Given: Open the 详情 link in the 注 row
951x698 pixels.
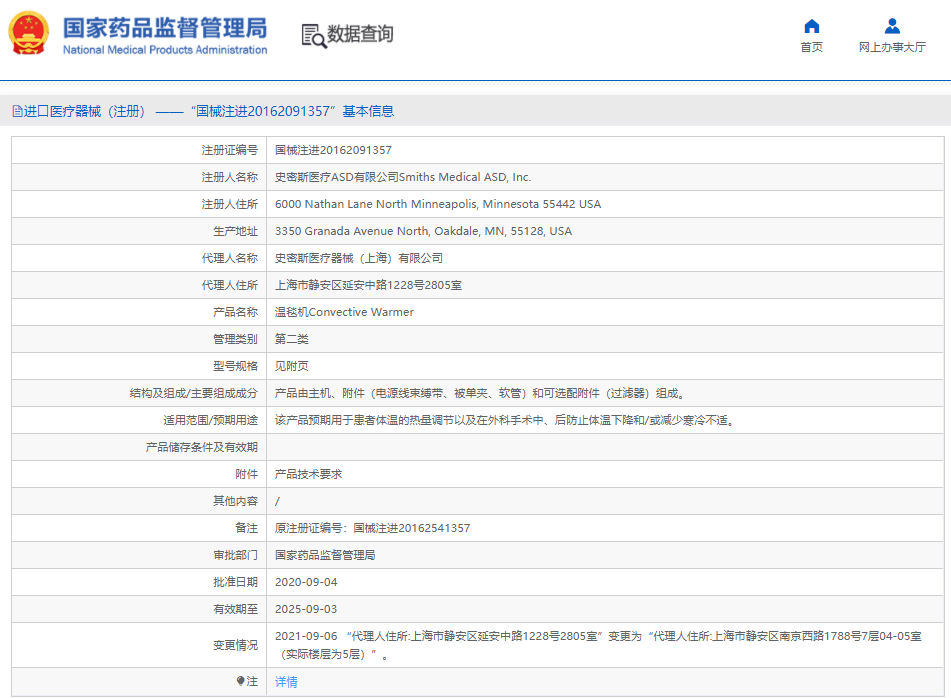Looking at the screenshot, I should pyautogui.click(x=286, y=682).
